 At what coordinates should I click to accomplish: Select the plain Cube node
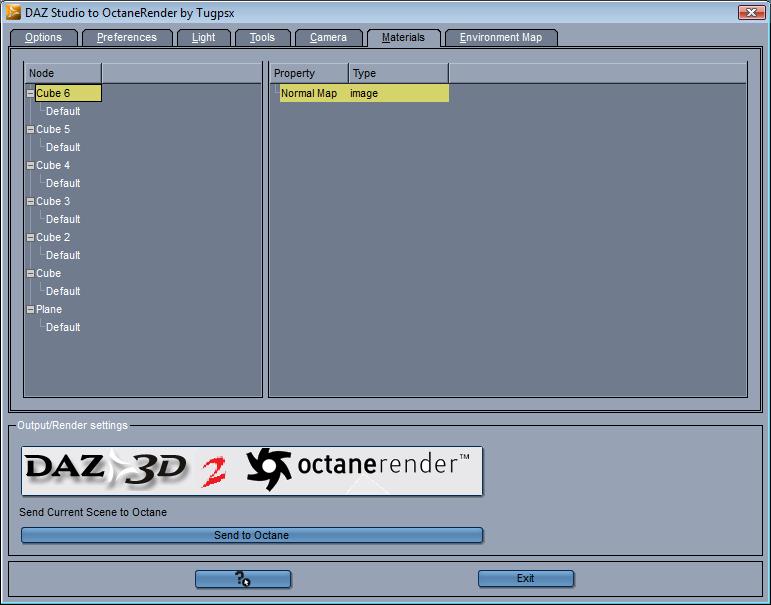49,273
